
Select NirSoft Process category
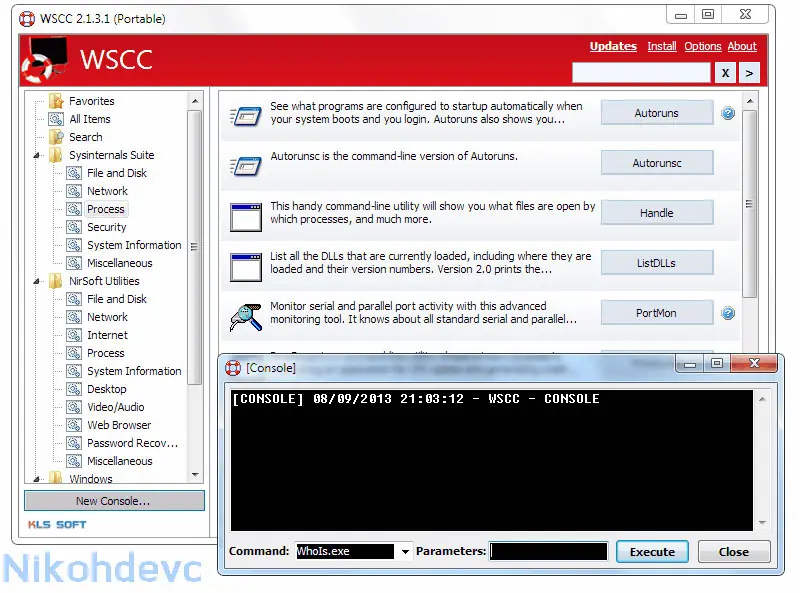106,353
